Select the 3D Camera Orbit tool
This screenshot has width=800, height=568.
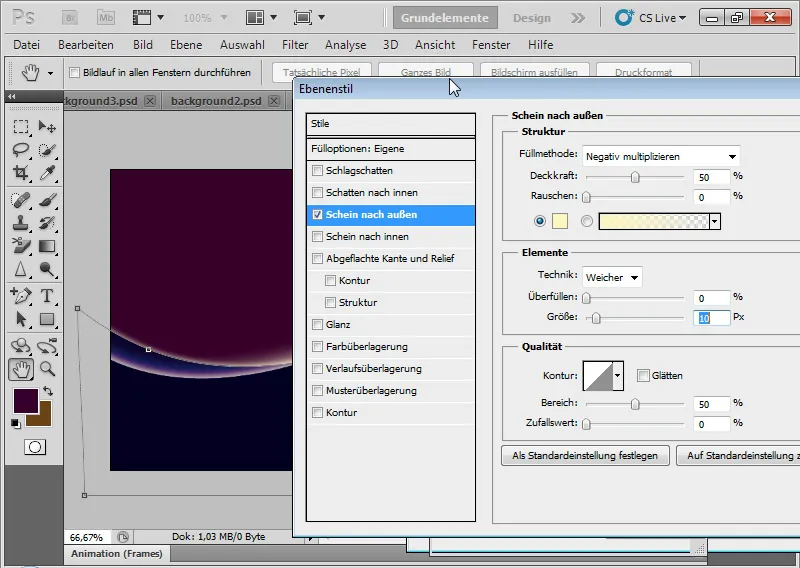[47, 345]
